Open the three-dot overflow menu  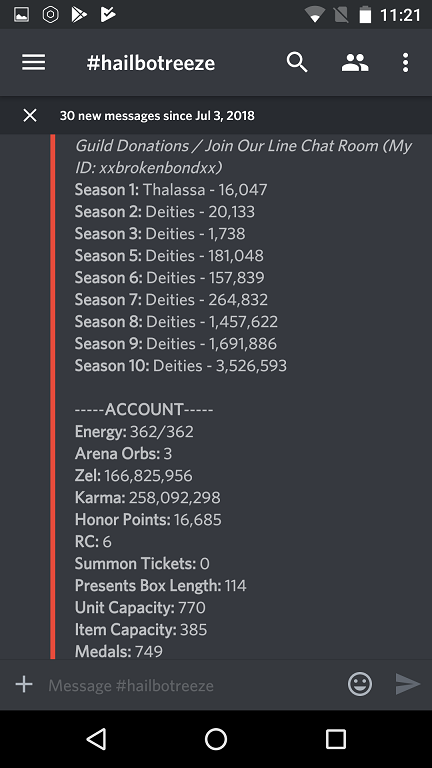[405, 63]
